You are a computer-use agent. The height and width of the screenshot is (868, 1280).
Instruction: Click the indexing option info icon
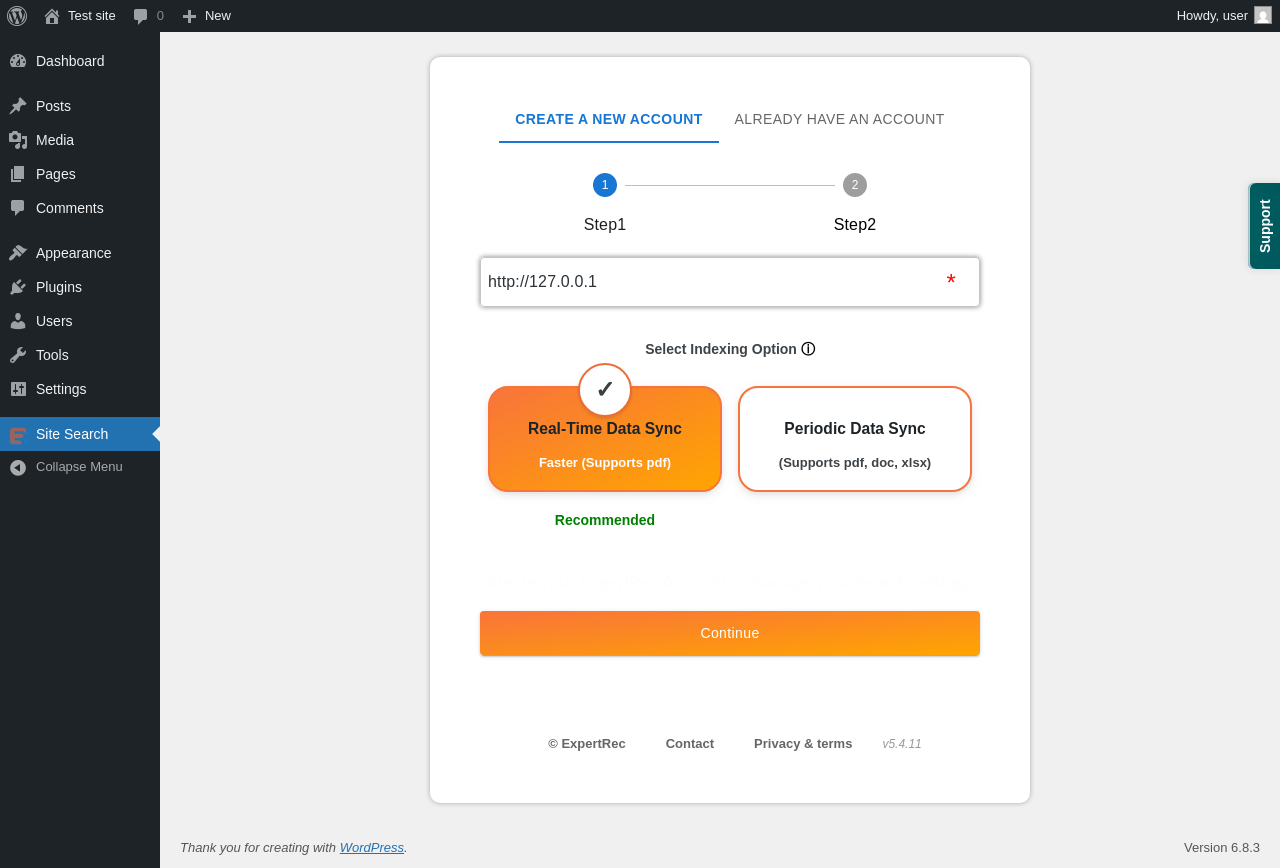click(808, 349)
